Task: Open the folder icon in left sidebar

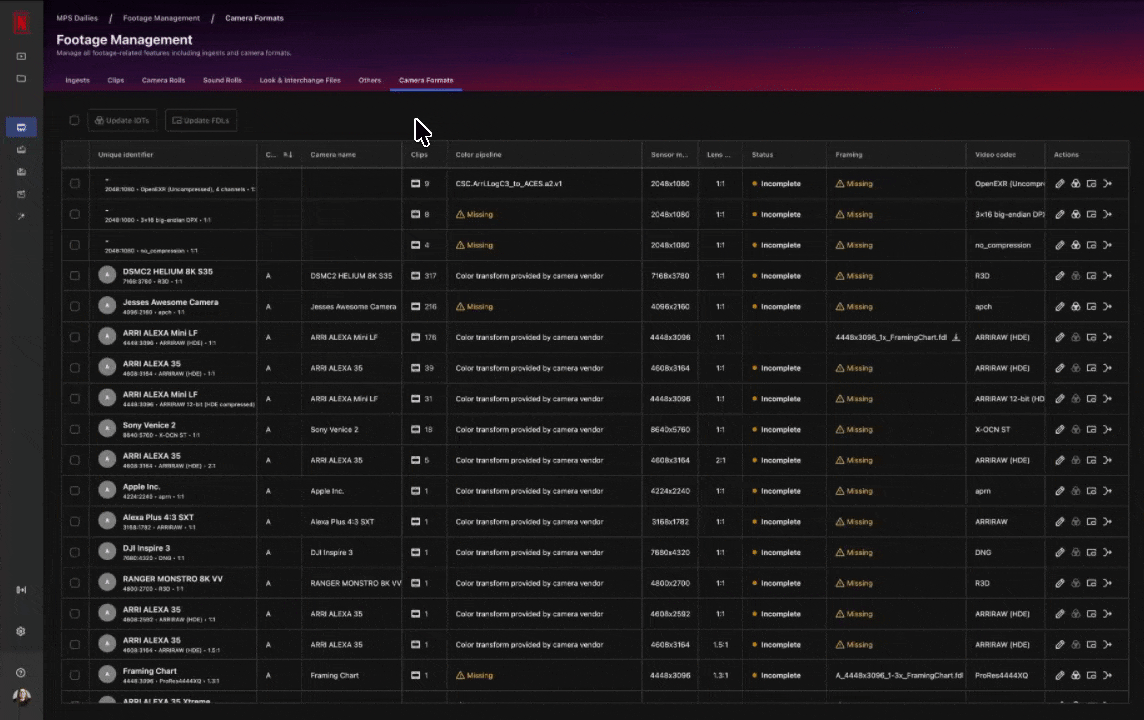Action: point(21,78)
